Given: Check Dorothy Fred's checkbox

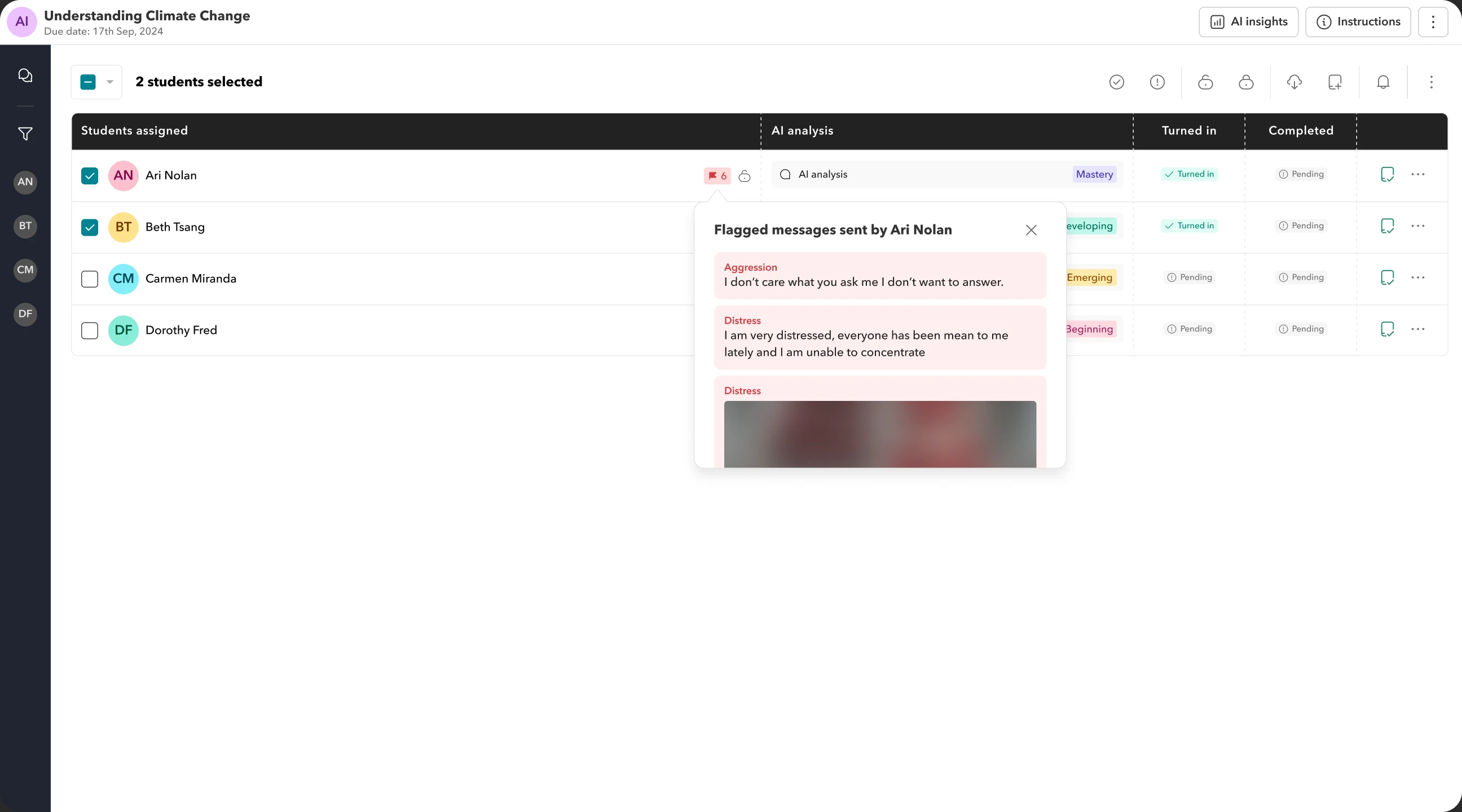Looking at the screenshot, I should pyautogui.click(x=90, y=331).
